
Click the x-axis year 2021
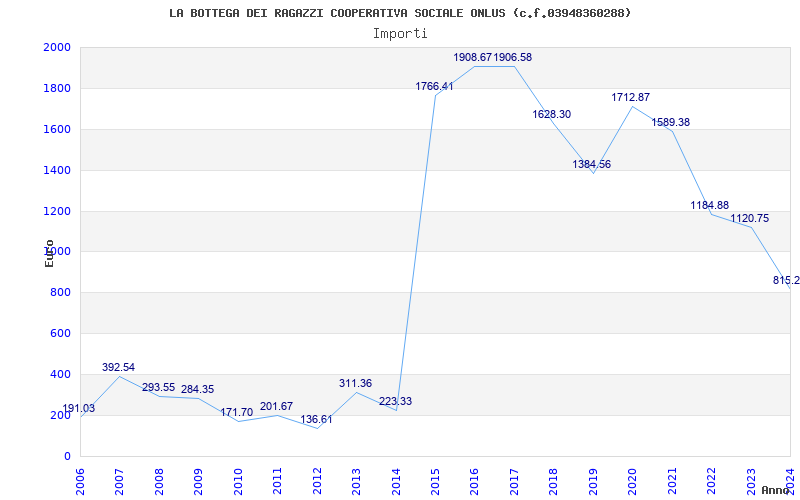[672, 481]
